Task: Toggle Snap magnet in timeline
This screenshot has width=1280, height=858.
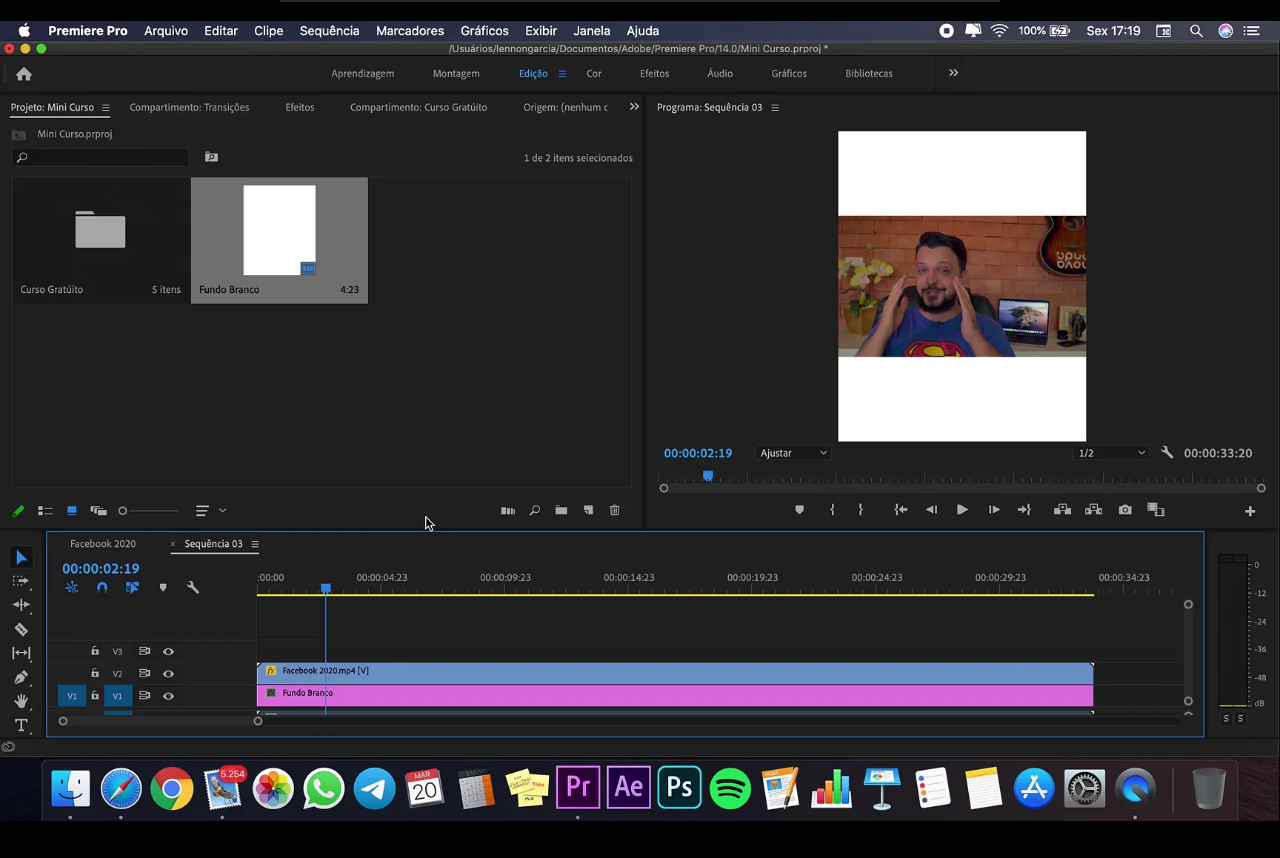Action: tap(102, 588)
